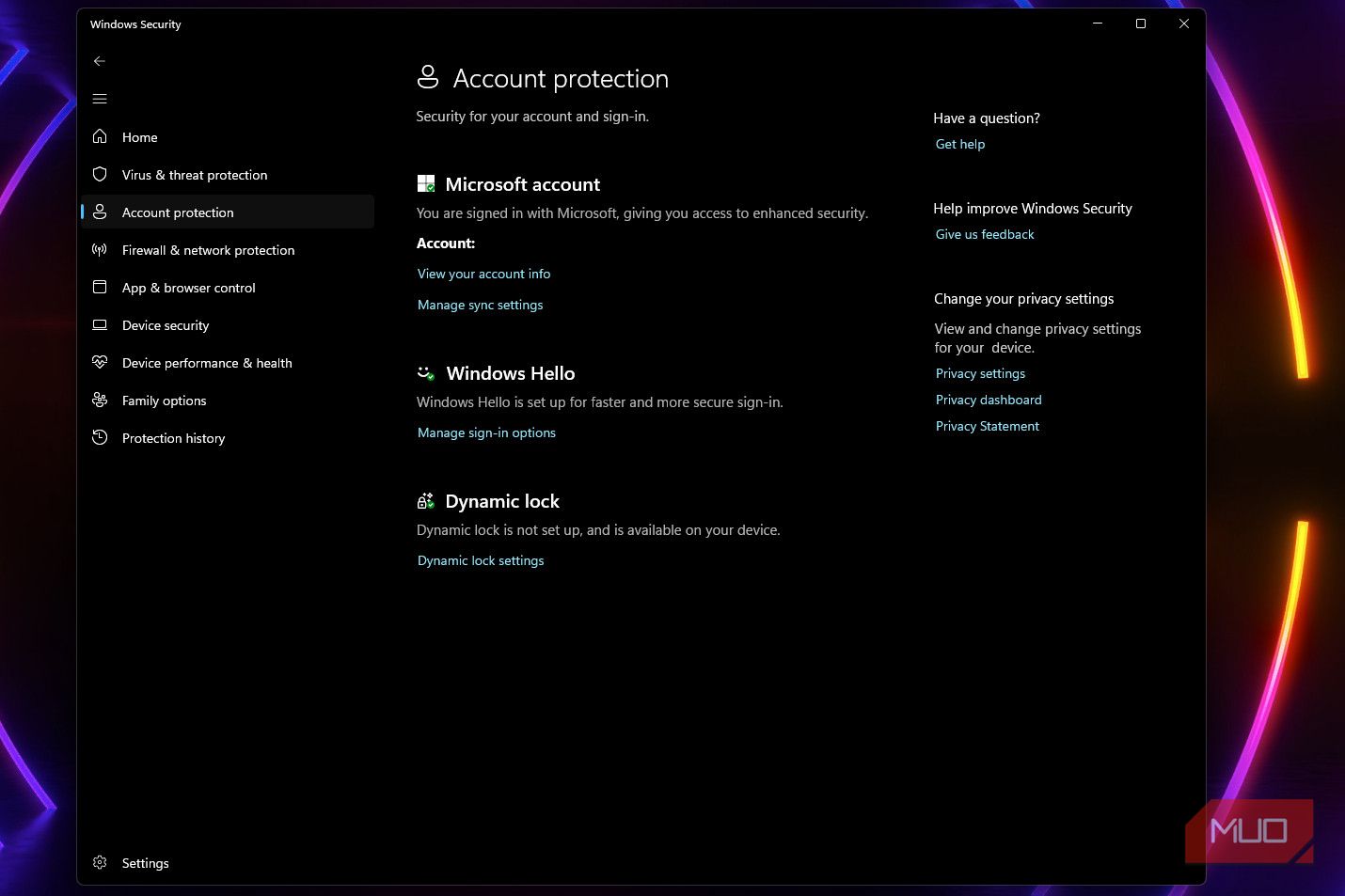This screenshot has width=1345, height=896.
Task: Open Settings at the sidebar bottom
Action: click(228, 863)
